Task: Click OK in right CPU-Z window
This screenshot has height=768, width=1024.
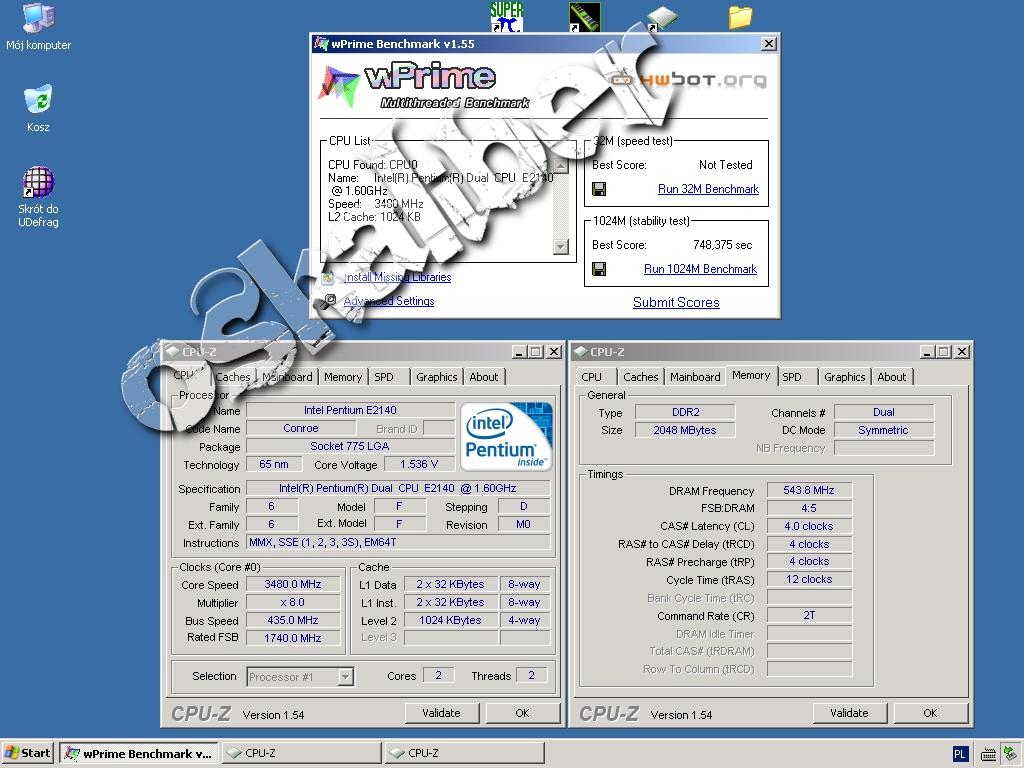Action: tap(931, 713)
